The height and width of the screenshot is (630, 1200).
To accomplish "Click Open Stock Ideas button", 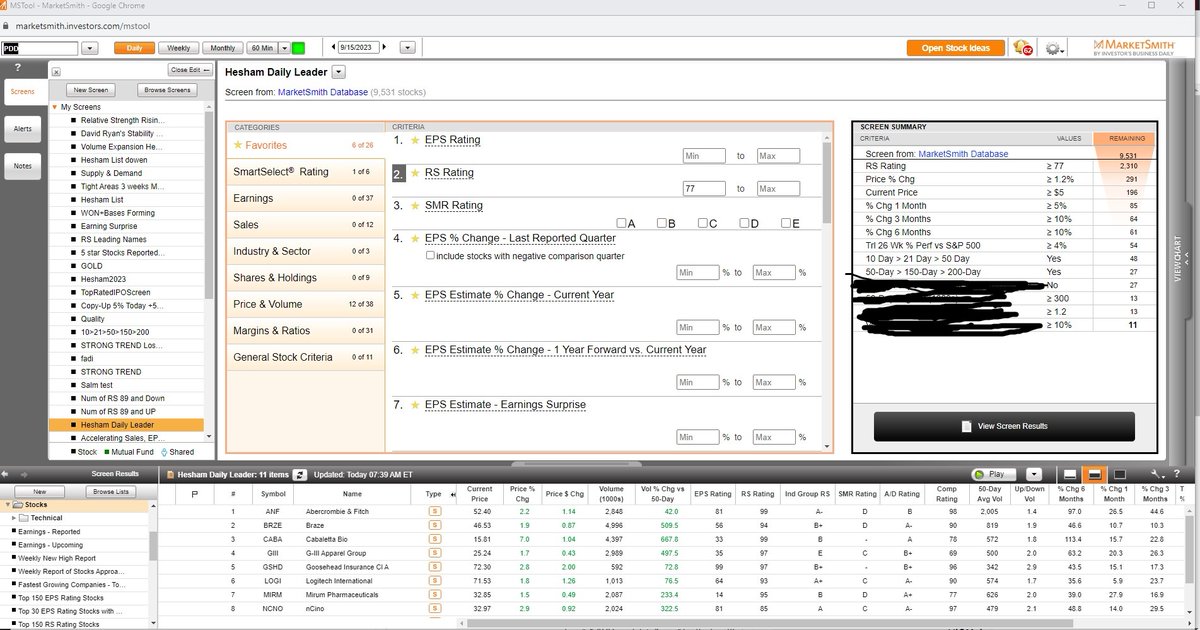I will (x=956, y=48).
